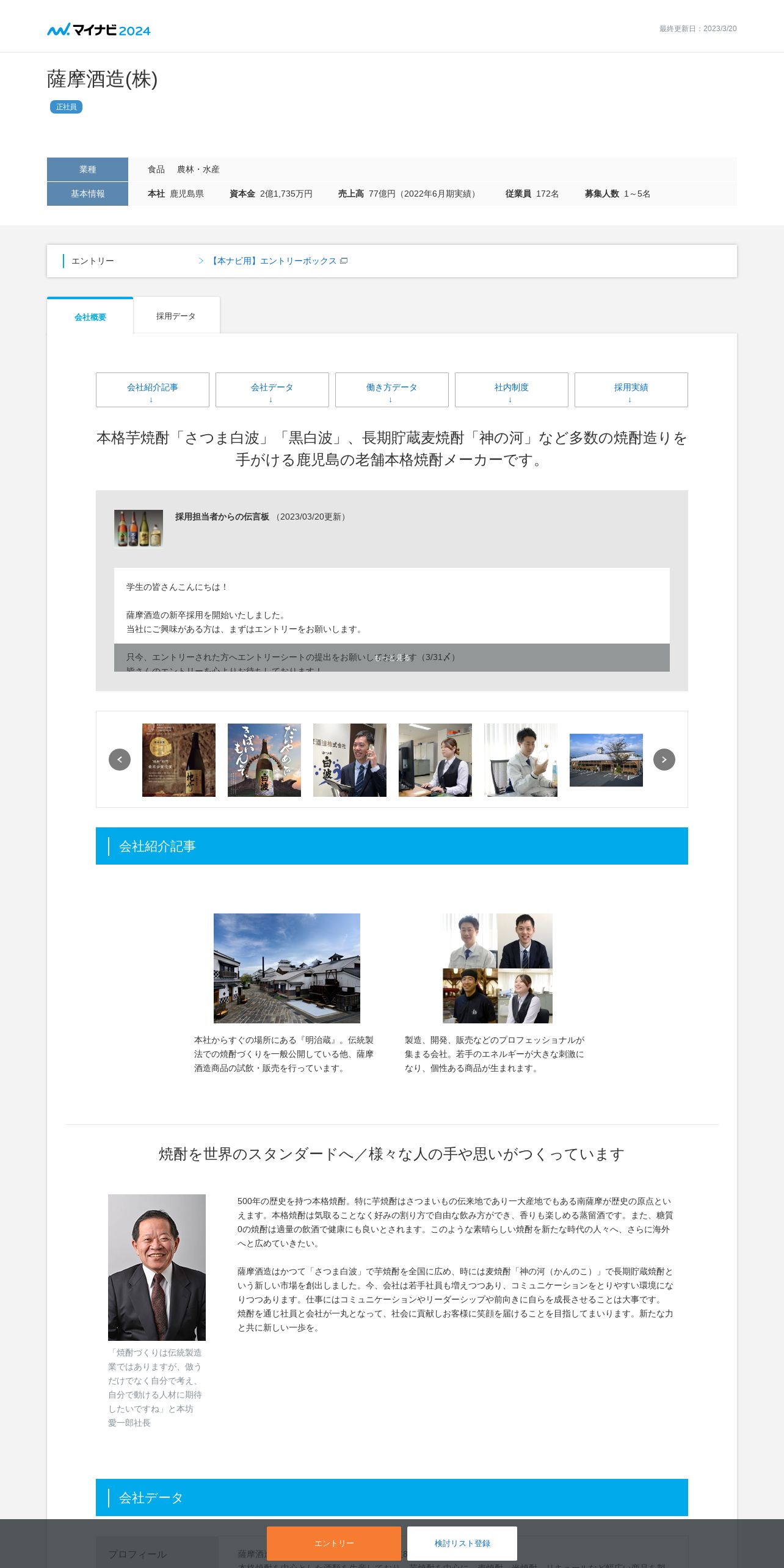Open the さつま白波 illustrated poster thumbnail
Image resolution: width=784 pixels, height=1568 pixels.
click(x=264, y=760)
